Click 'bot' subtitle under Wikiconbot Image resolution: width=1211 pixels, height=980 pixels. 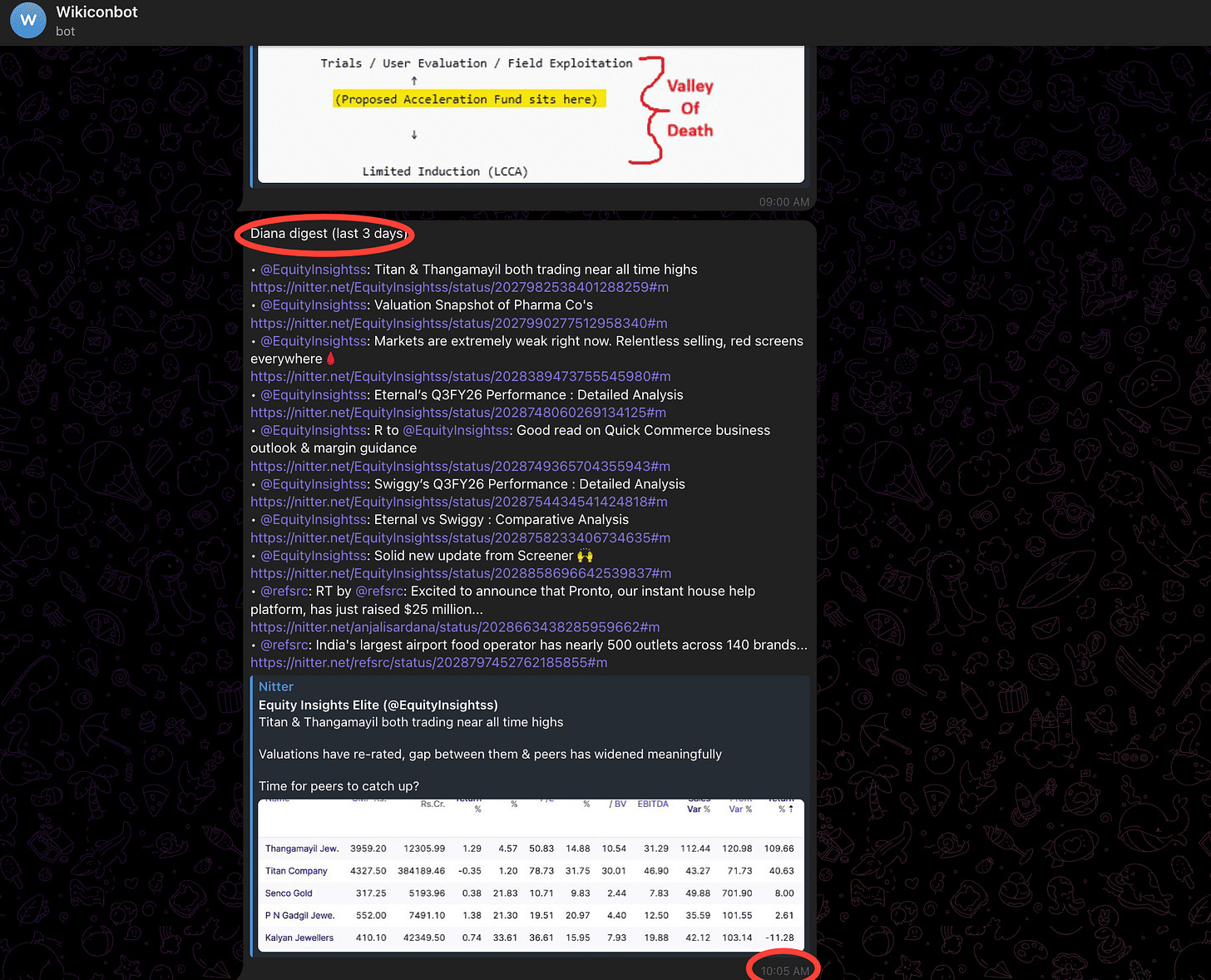(x=65, y=31)
